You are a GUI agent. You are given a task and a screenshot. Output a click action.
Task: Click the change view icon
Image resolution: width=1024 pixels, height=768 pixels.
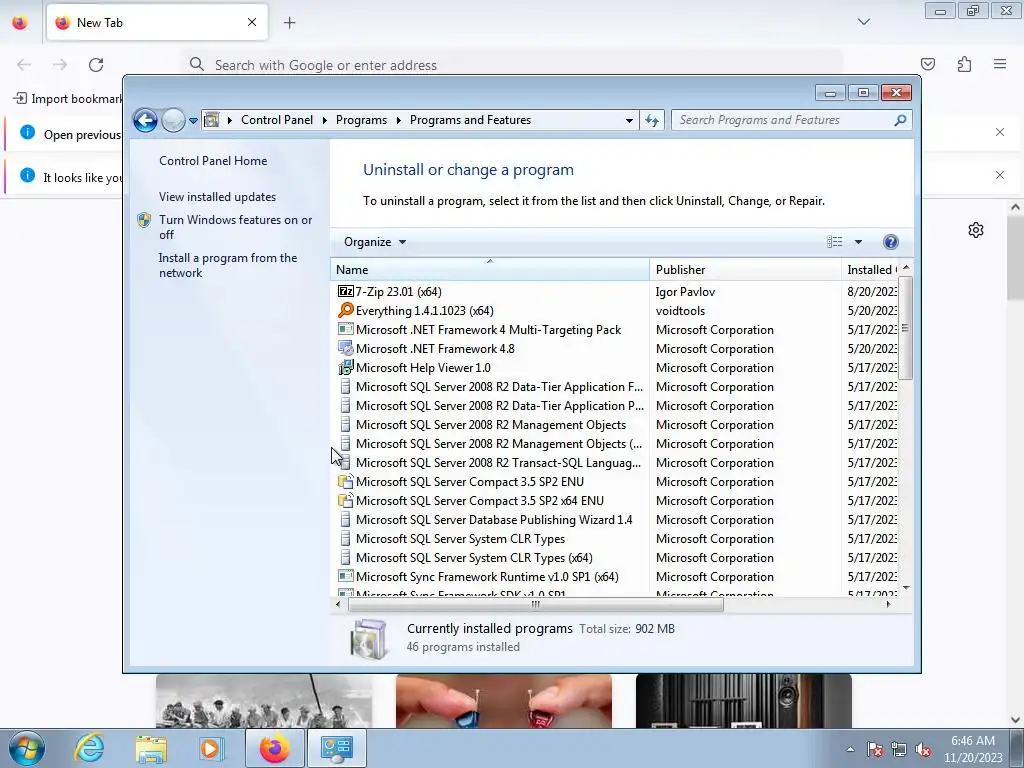click(x=835, y=242)
